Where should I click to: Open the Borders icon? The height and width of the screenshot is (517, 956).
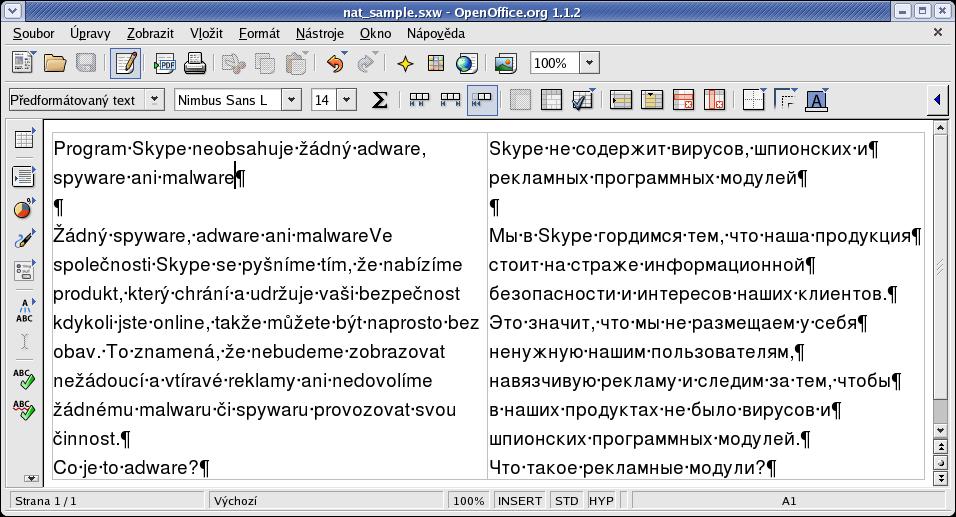754,100
